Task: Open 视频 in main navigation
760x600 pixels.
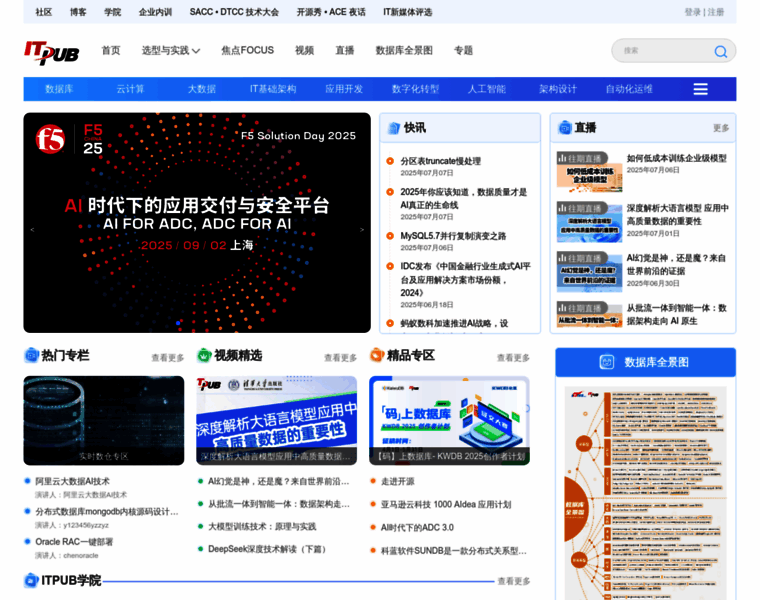Action: coord(304,50)
